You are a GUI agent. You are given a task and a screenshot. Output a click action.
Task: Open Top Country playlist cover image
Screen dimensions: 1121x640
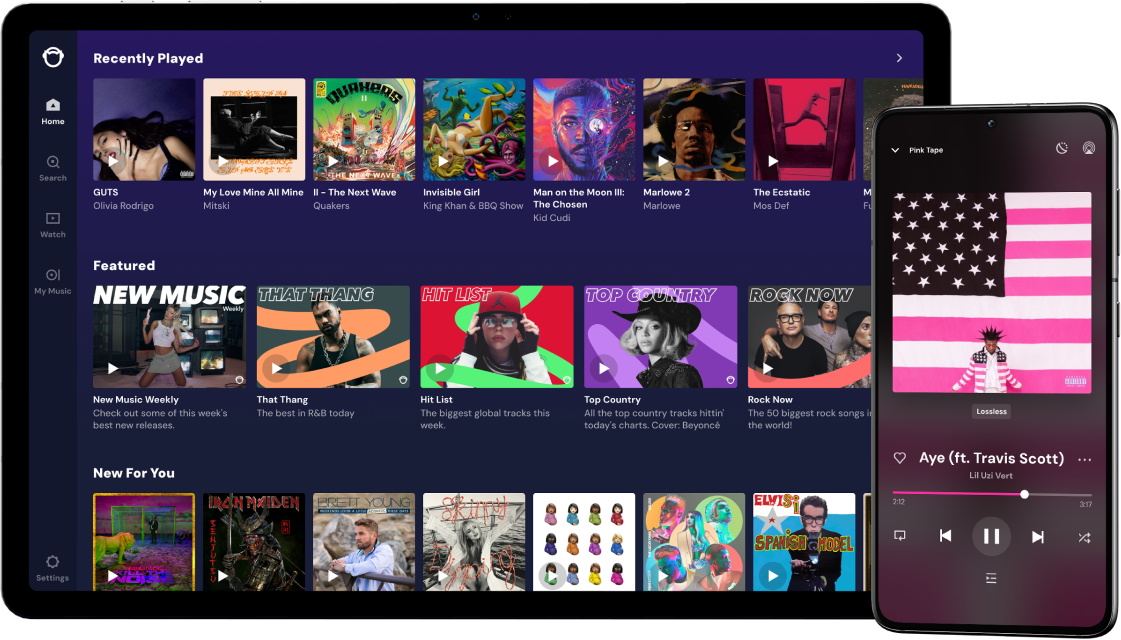point(661,337)
